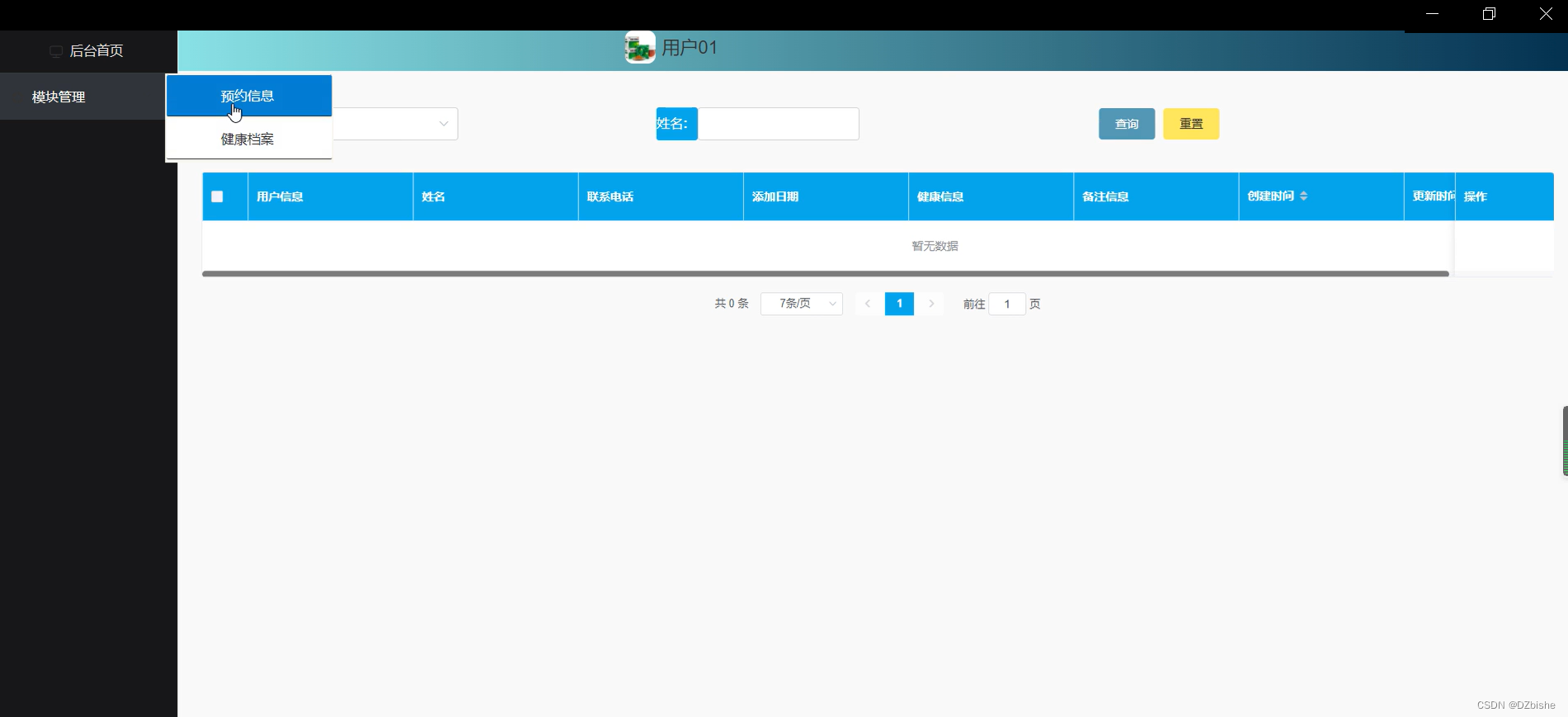
Task: Click the table horizontal scrollbar
Action: [x=825, y=273]
